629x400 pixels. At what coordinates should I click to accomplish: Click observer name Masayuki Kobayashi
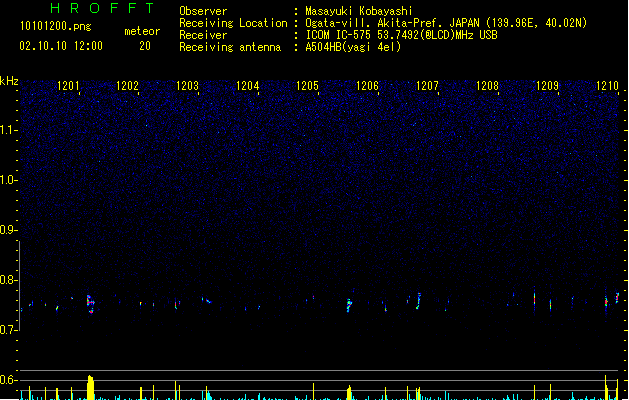(x=359, y=11)
